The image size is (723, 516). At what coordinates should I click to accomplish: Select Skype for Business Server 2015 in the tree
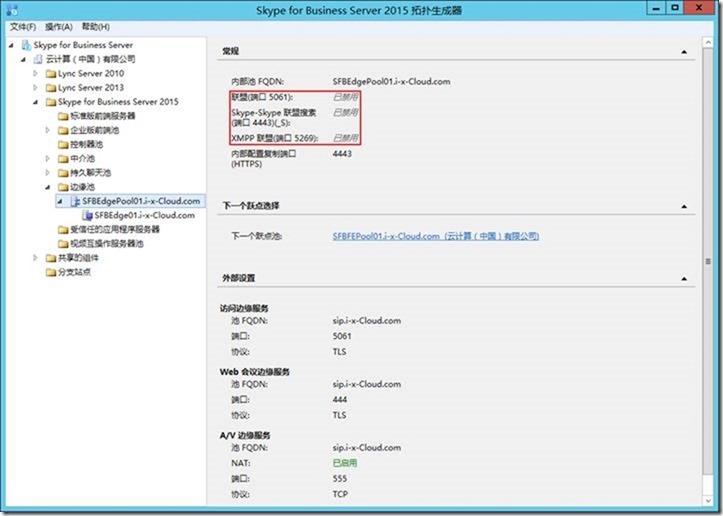118,102
